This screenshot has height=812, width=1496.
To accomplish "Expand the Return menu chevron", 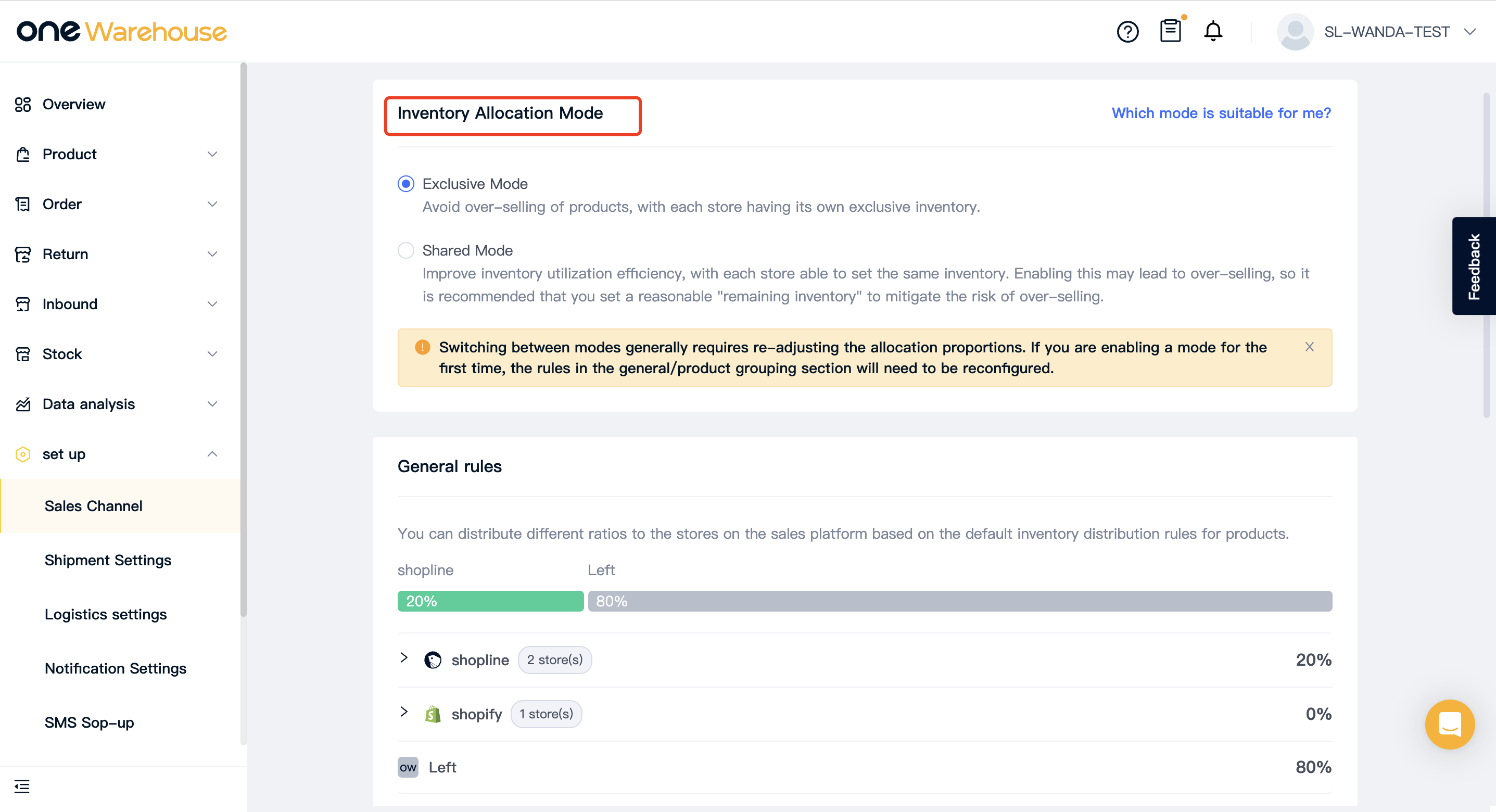I will tap(212, 255).
